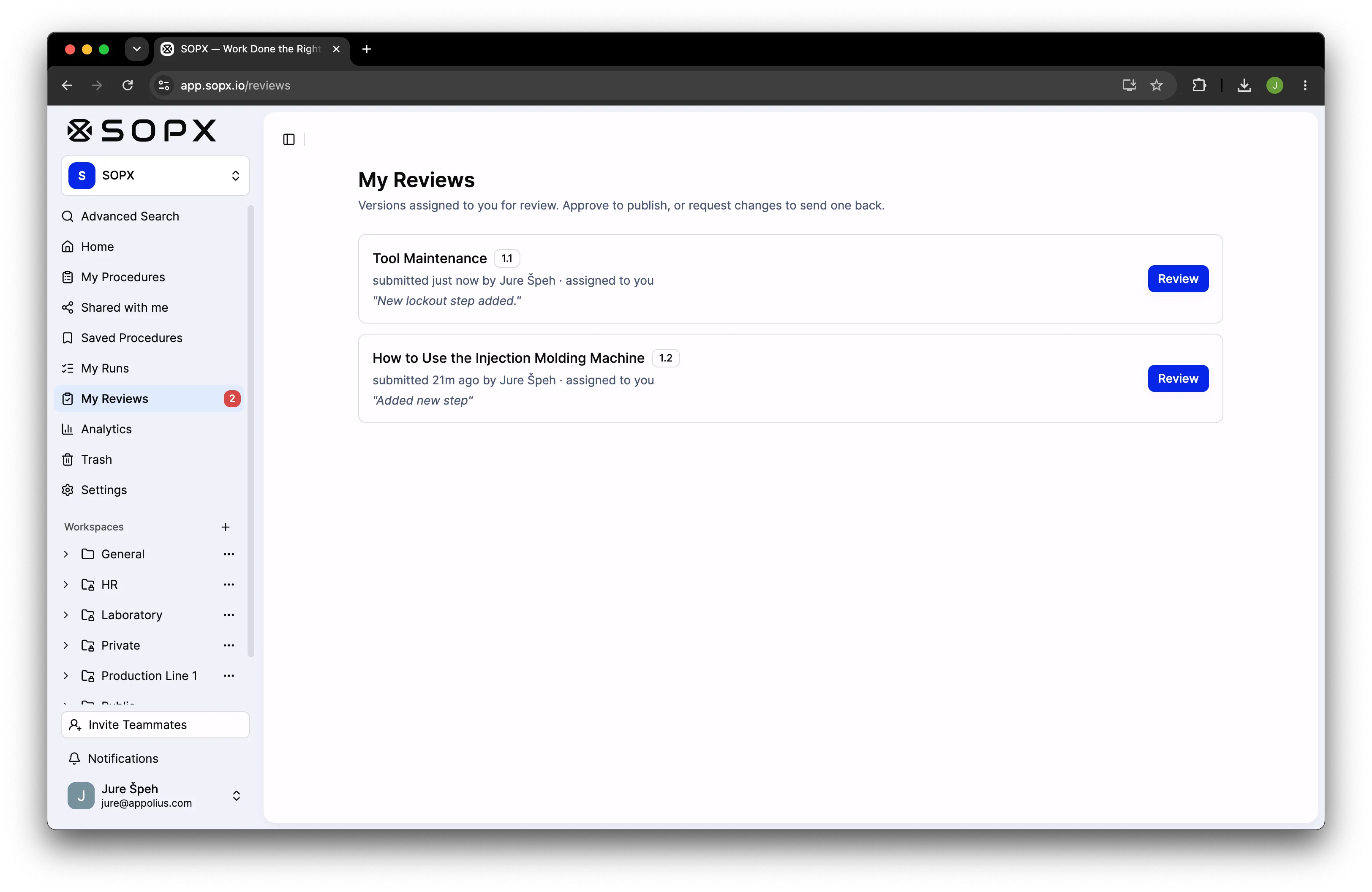Add a new workspace with plus icon
1372x892 pixels.
tap(226, 527)
